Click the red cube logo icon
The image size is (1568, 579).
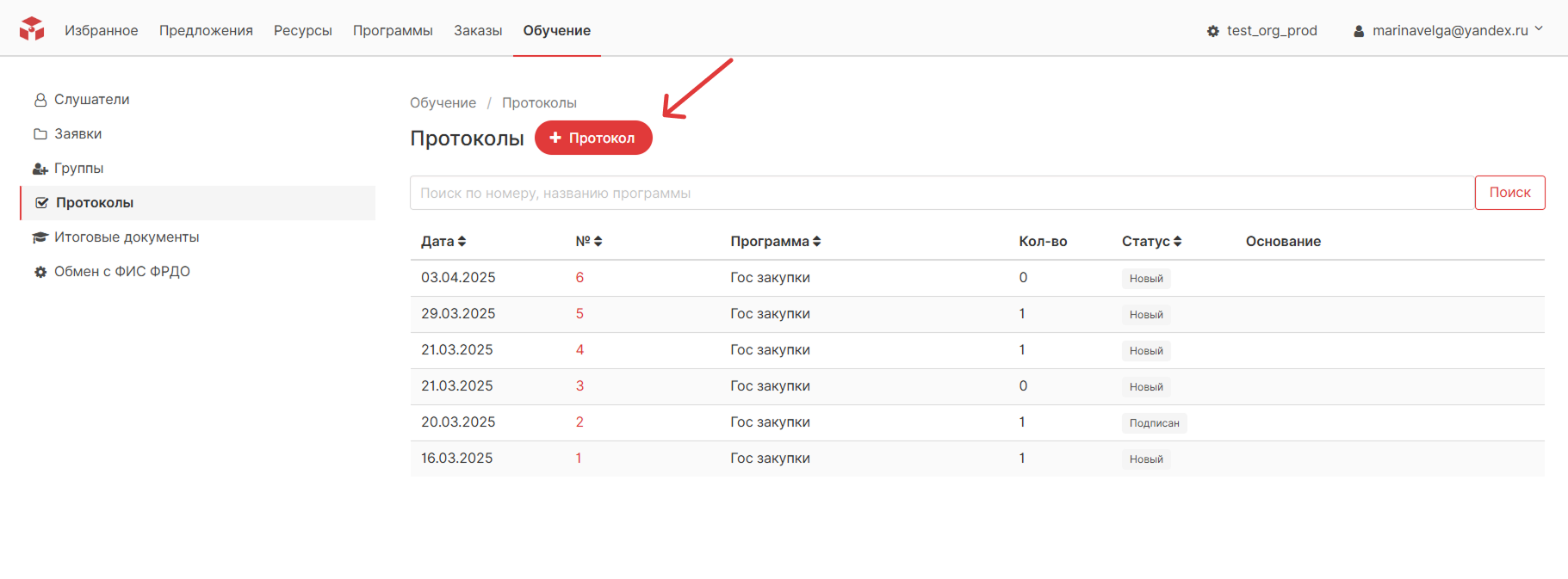tap(32, 29)
